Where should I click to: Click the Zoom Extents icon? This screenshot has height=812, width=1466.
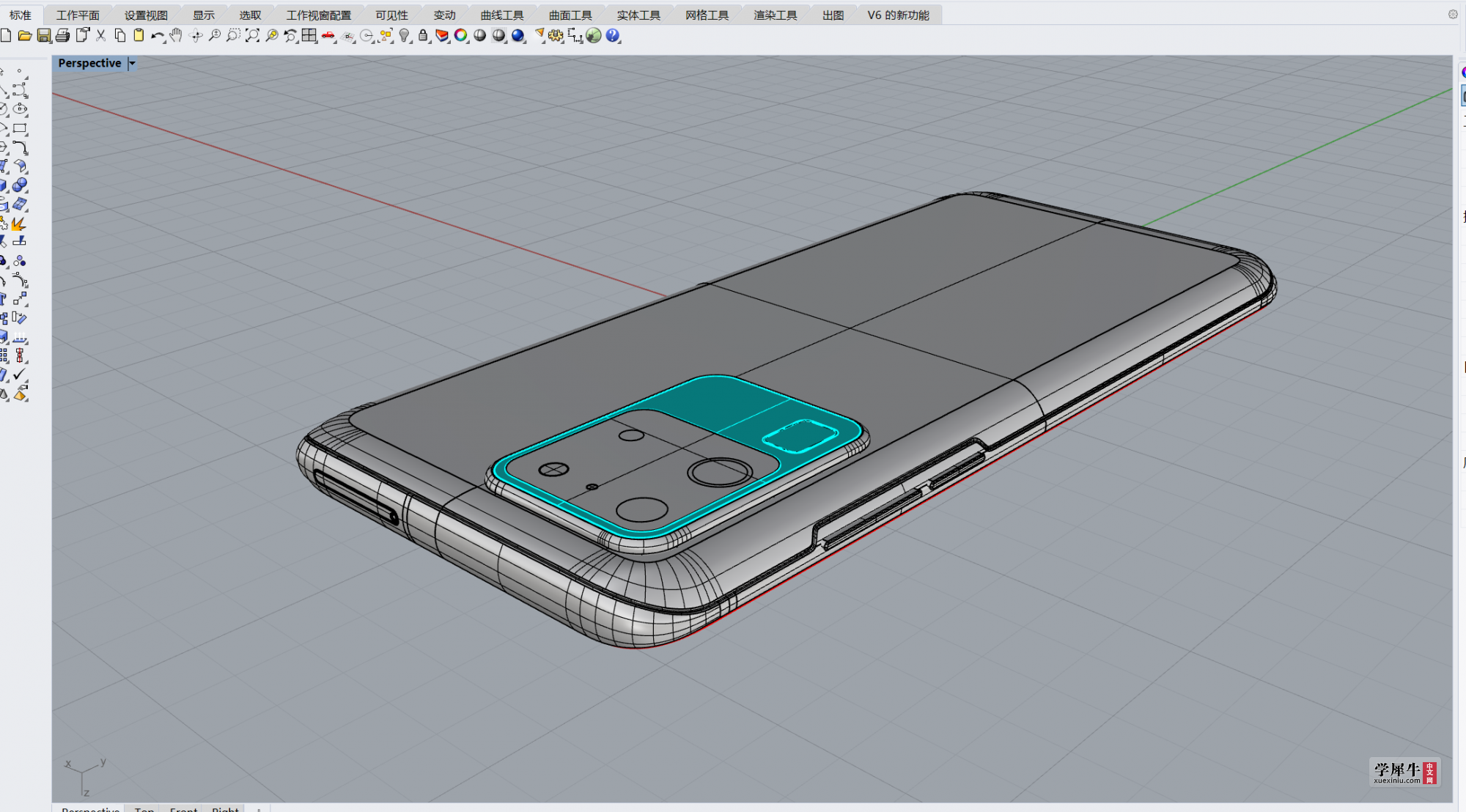[x=252, y=35]
